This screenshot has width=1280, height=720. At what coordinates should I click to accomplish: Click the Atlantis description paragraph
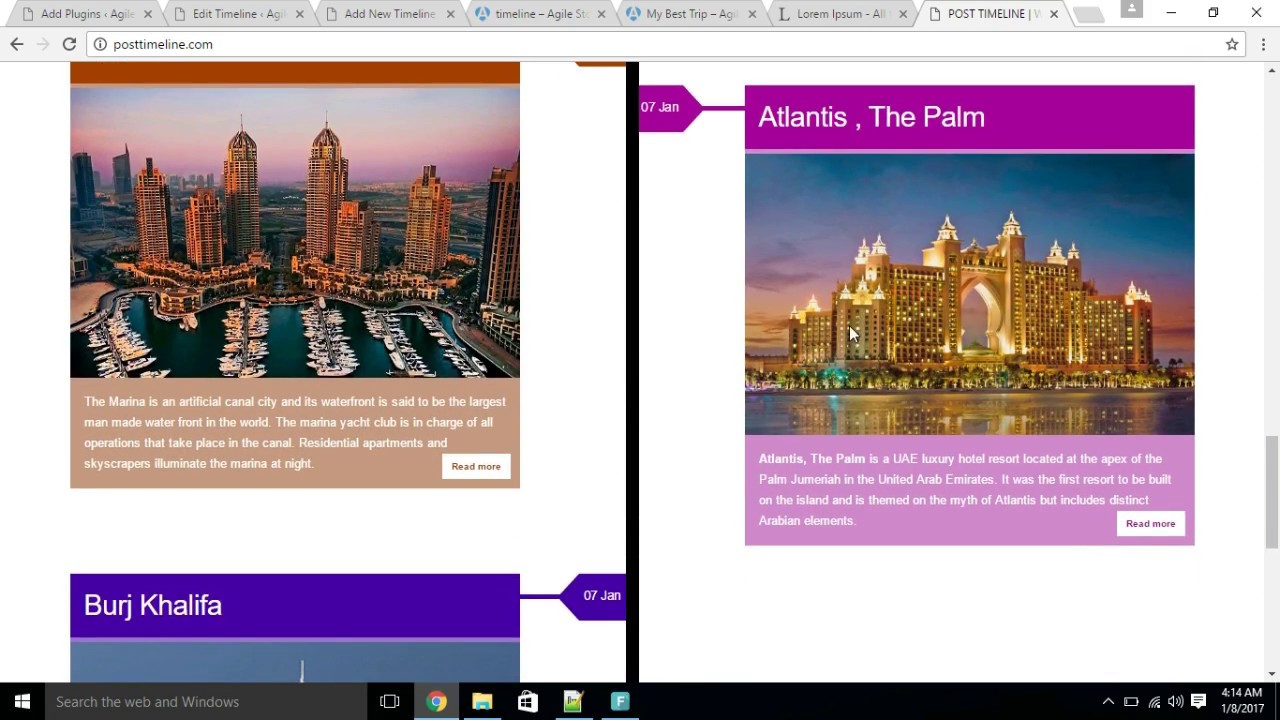[x=965, y=489]
